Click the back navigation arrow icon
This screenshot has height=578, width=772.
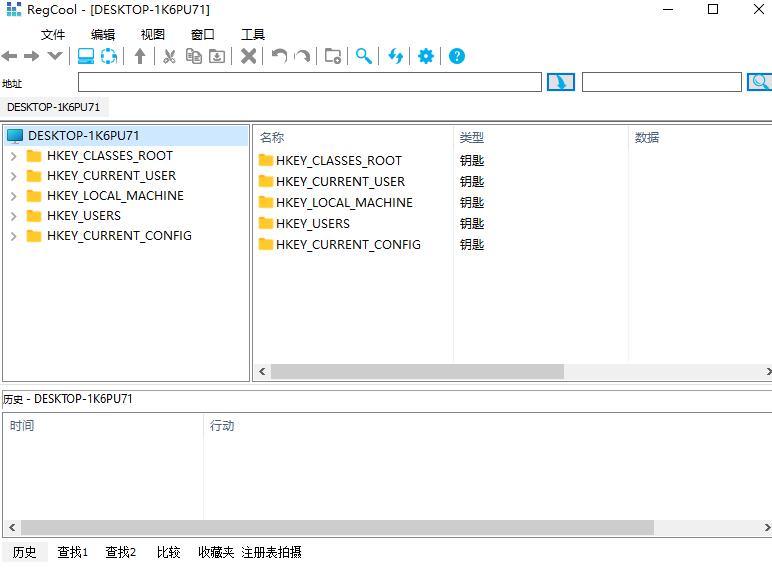pyautogui.click(x=9, y=56)
